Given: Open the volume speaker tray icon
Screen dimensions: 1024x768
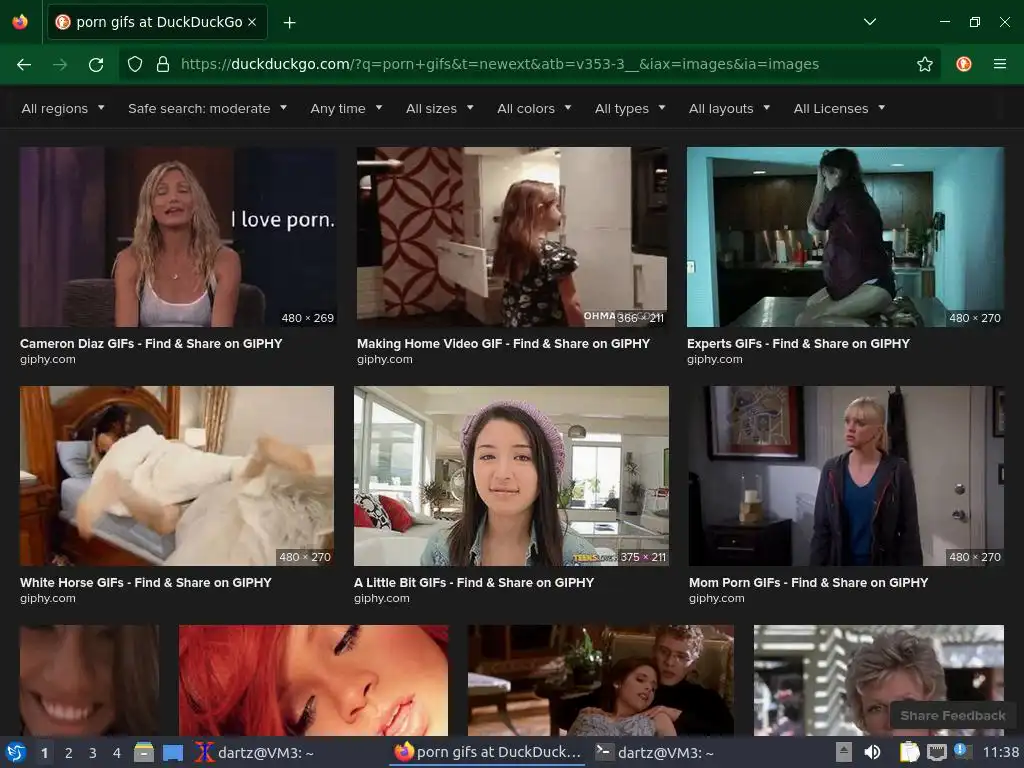Looking at the screenshot, I should coord(872,752).
